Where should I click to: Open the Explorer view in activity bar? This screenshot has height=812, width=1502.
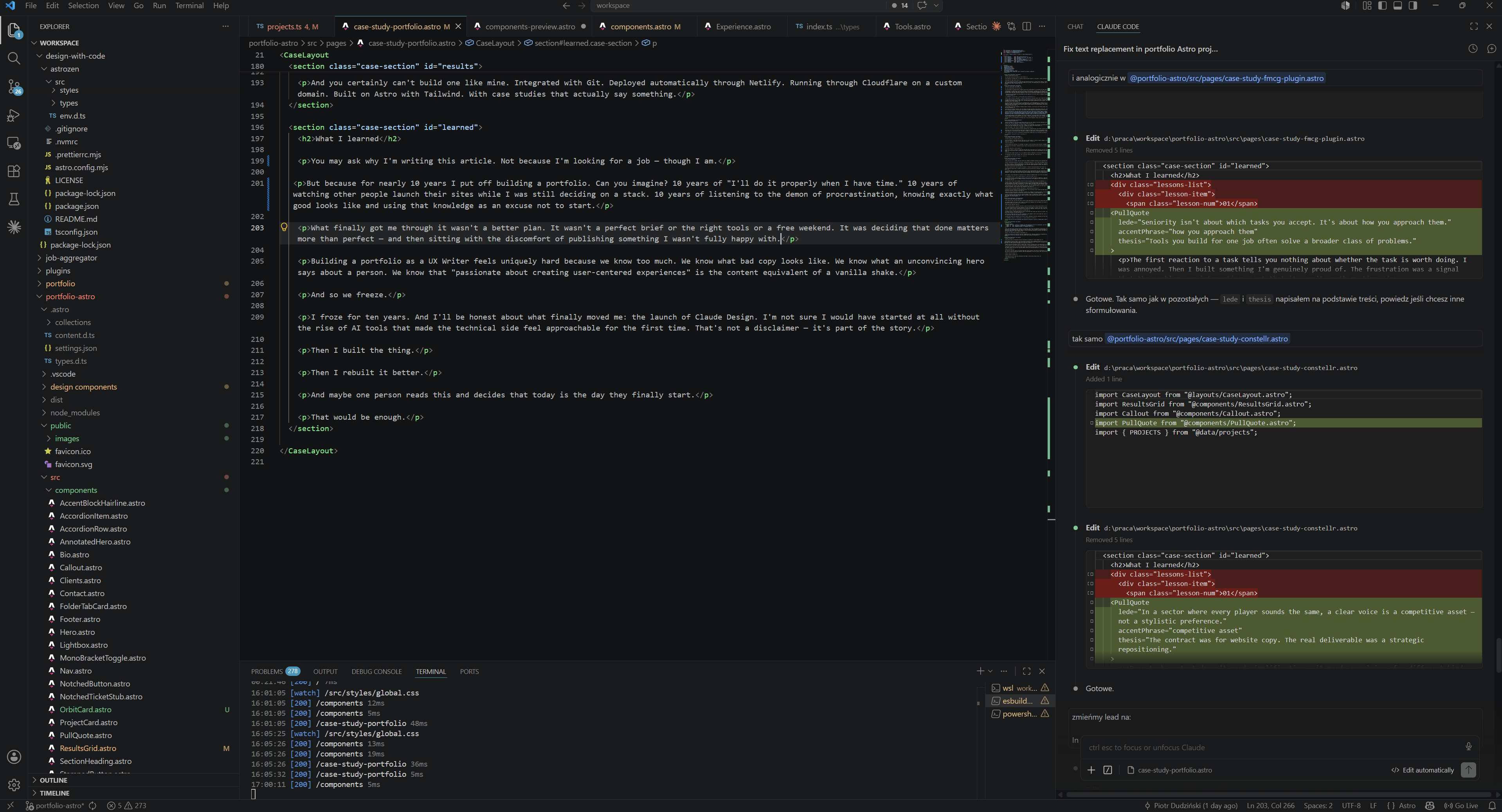click(14, 30)
